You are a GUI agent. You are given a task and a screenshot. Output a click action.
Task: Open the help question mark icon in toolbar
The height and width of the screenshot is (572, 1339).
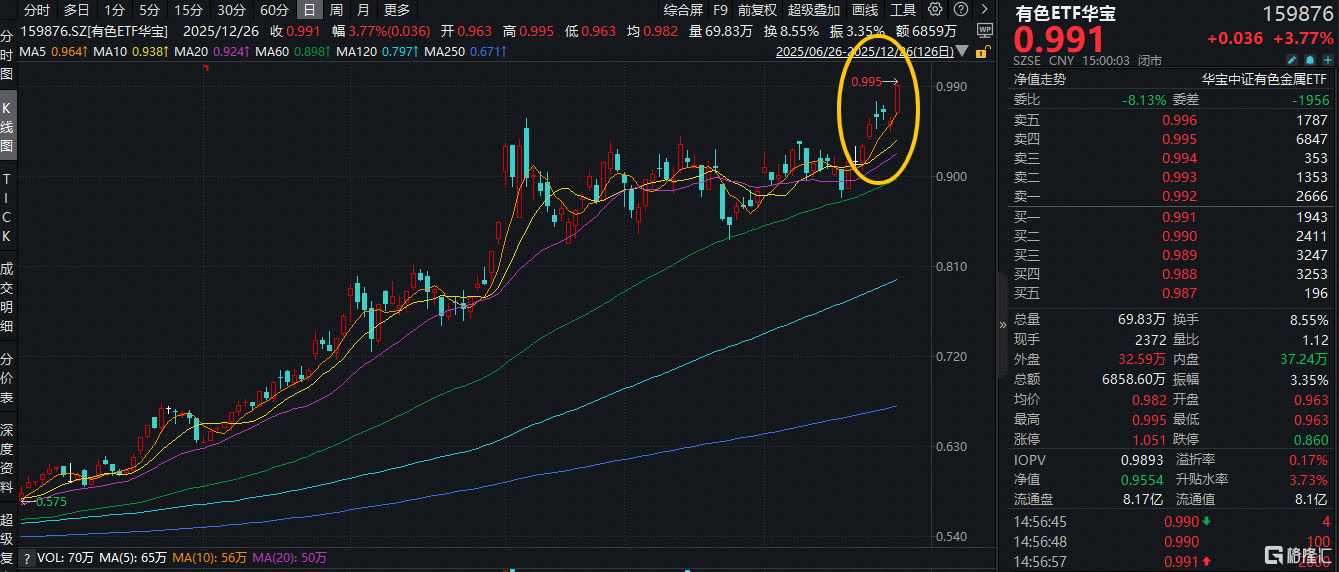click(x=961, y=10)
